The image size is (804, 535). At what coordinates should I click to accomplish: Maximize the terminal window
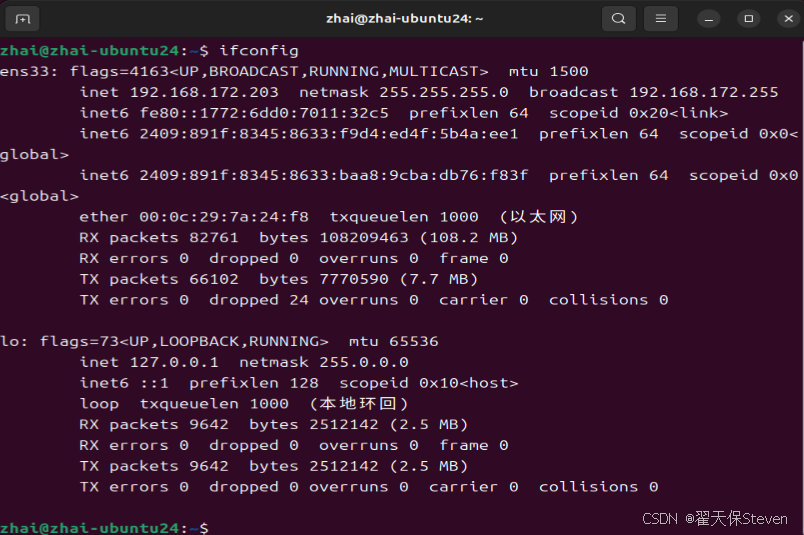coord(749,19)
